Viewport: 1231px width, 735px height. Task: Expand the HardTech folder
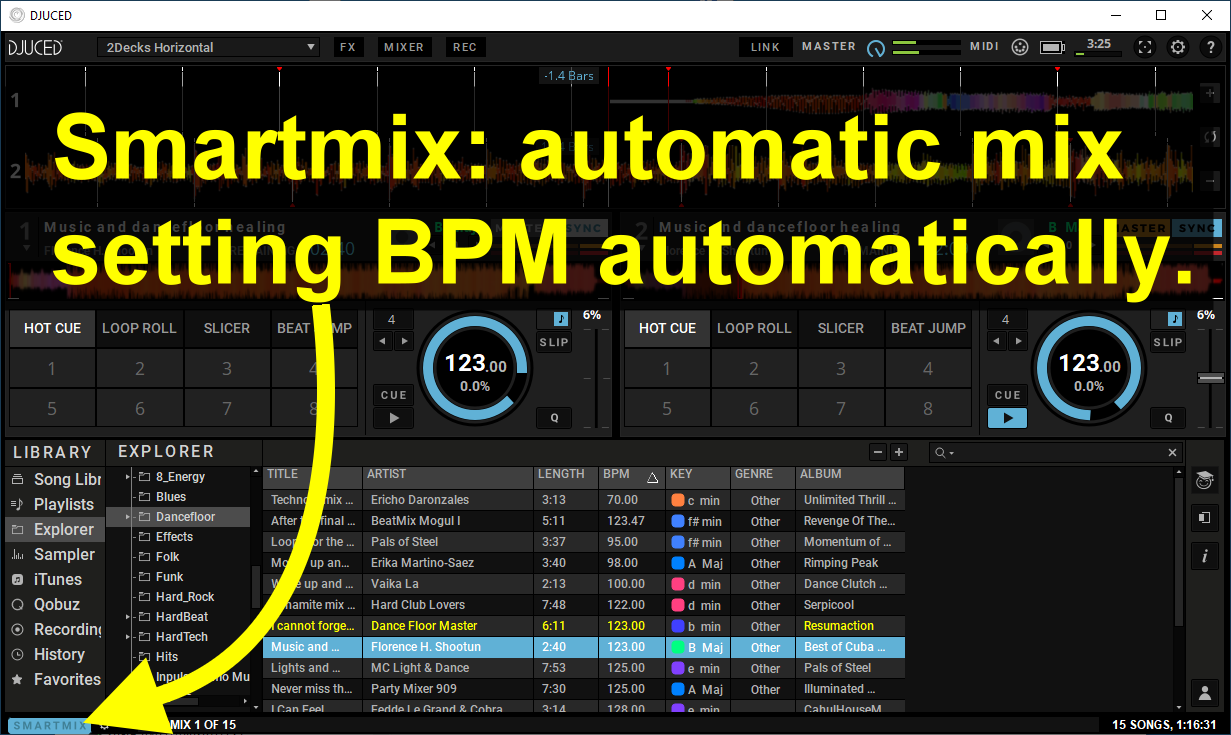coord(128,637)
